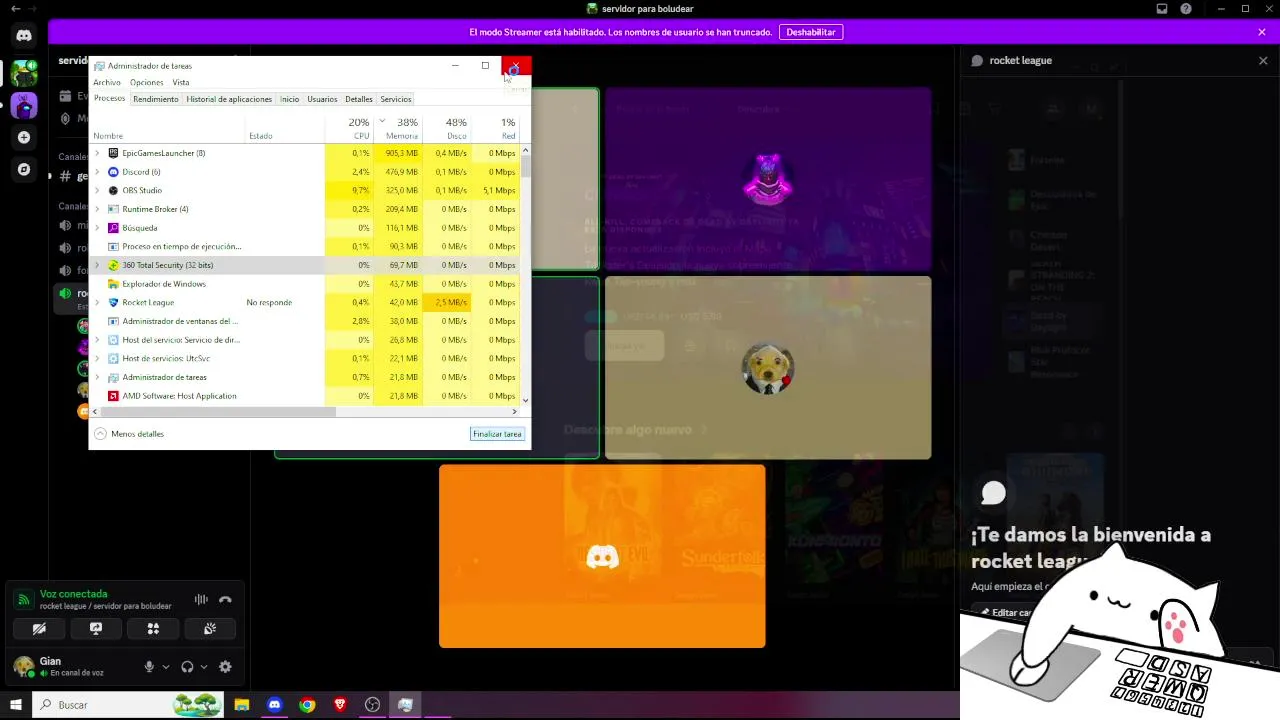Select the Among Us purple server icon
1280x720 pixels.
point(24,105)
